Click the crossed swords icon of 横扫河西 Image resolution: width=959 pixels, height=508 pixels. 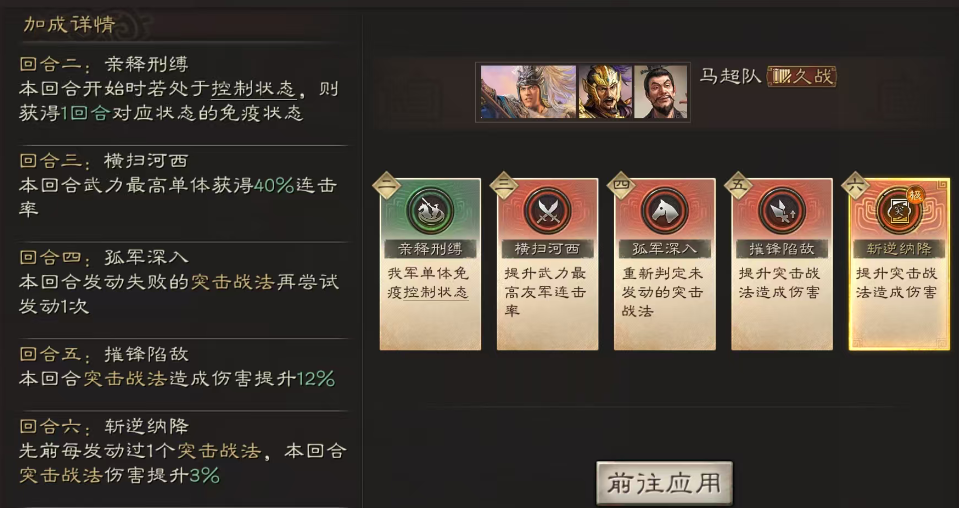pyautogui.click(x=547, y=210)
